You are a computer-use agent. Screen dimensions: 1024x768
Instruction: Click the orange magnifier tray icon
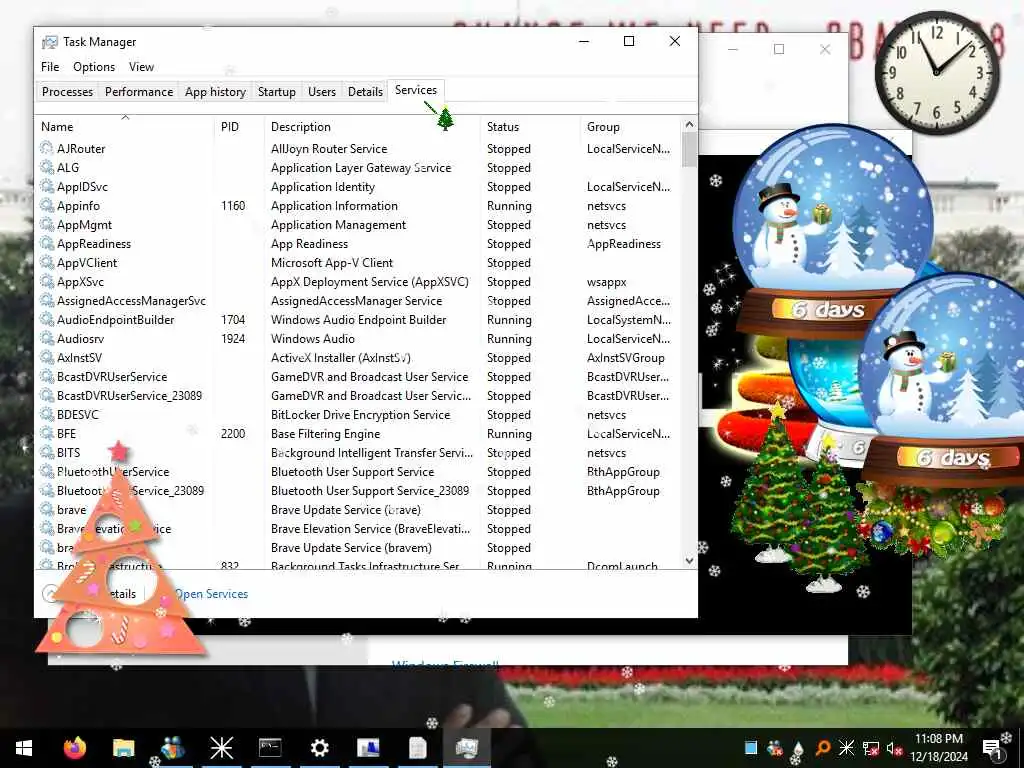(823, 748)
